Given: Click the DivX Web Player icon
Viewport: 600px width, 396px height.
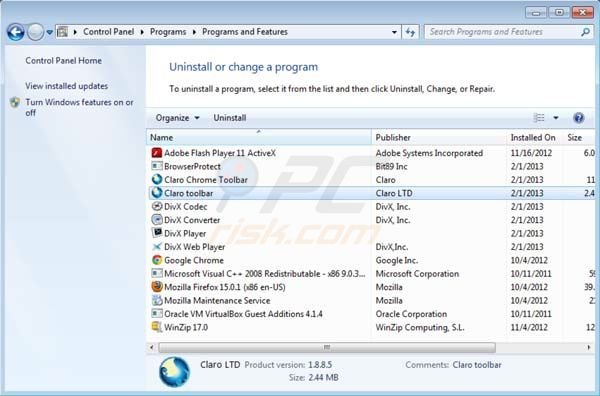Looking at the screenshot, I should coord(157,247).
